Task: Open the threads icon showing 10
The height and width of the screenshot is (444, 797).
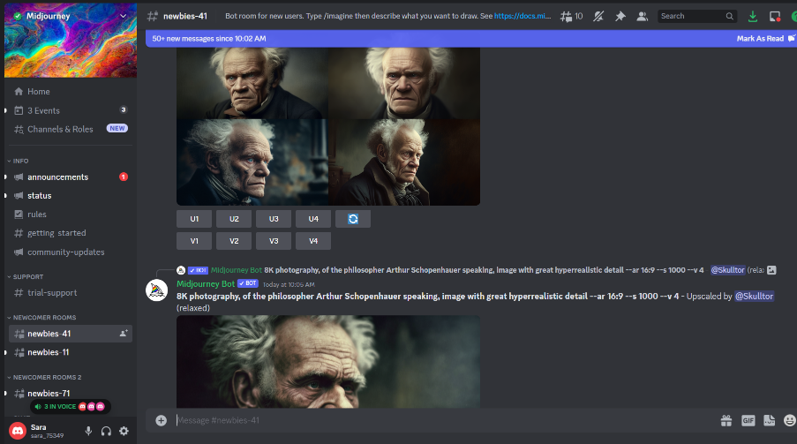Action: [571, 16]
